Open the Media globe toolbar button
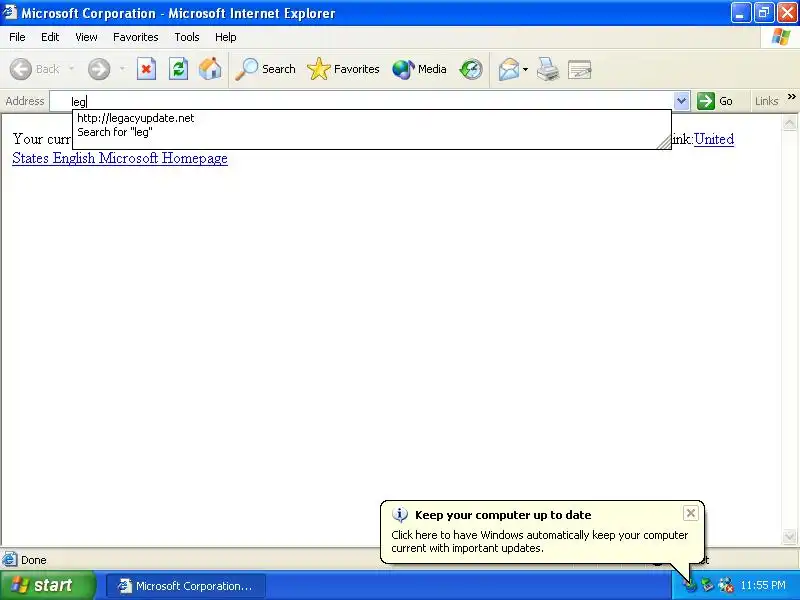The height and width of the screenshot is (600, 800). (419, 69)
